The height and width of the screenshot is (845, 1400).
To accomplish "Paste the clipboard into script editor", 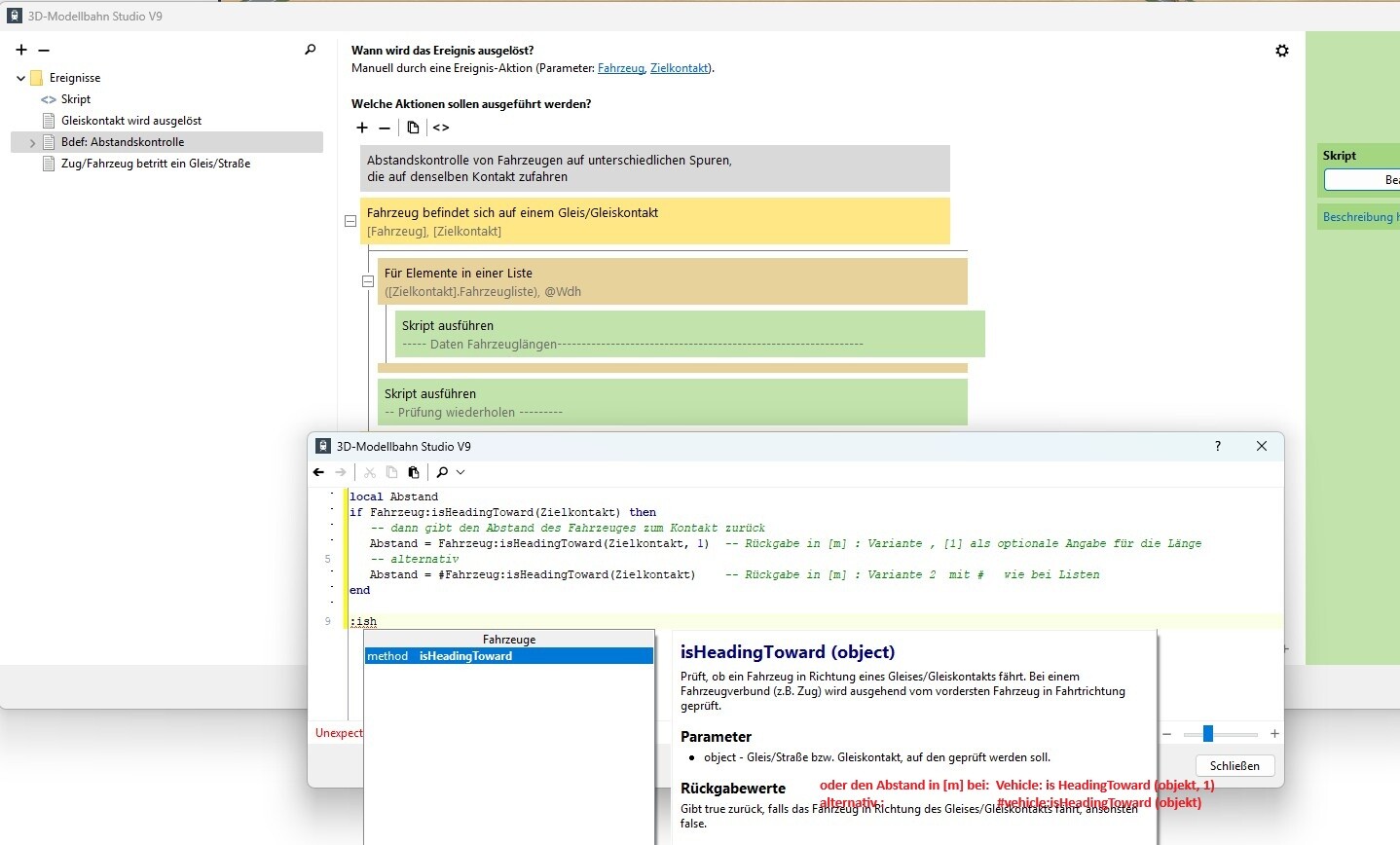I will pyautogui.click(x=414, y=472).
